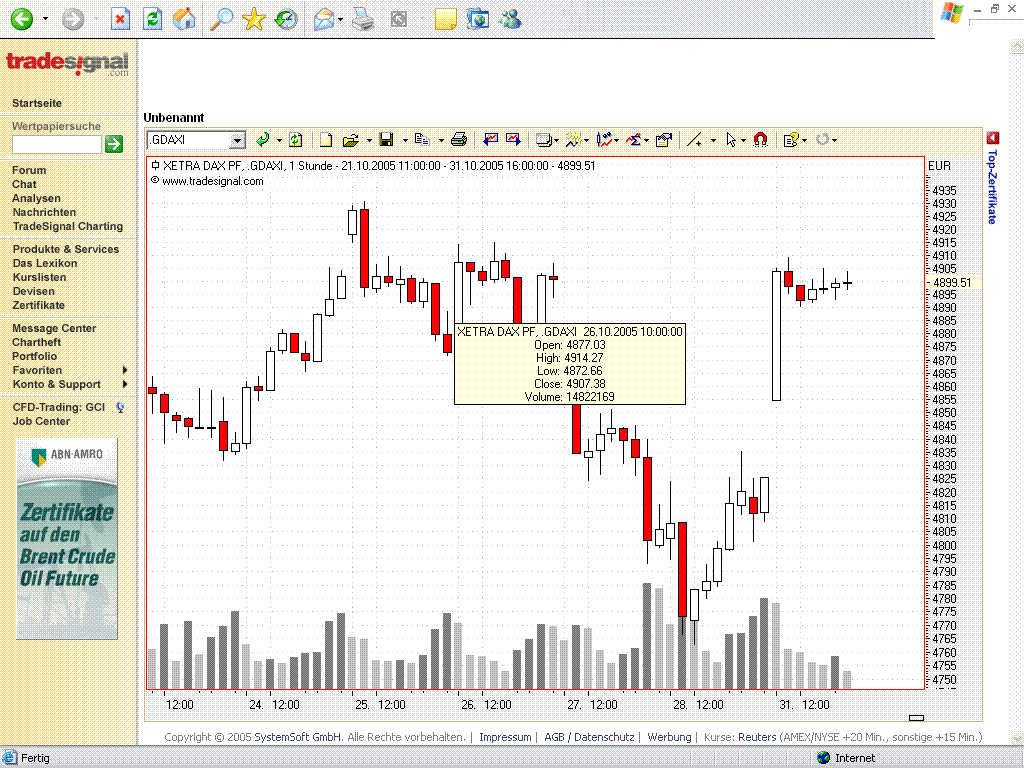Open Portfolio in the sidebar menu
The width and height of the screenshot is (1024, 768).
(x=34, y=356)
